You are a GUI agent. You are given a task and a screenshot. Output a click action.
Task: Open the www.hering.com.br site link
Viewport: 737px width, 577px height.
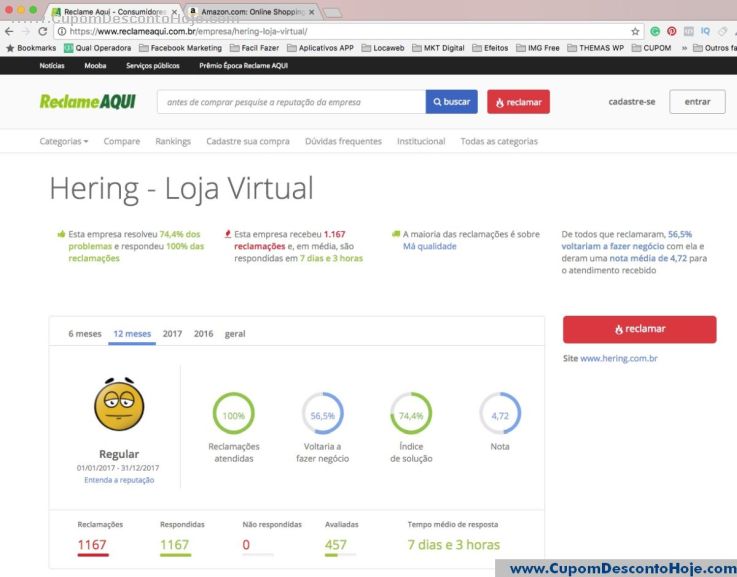tap(619, 358)
